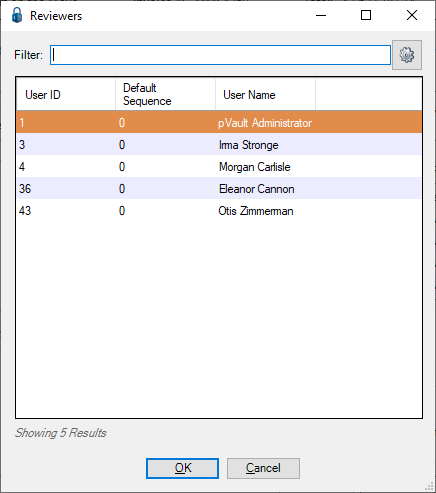436x493 pixels.
Task: Minimize the Reviewers window
Action: 321,15
